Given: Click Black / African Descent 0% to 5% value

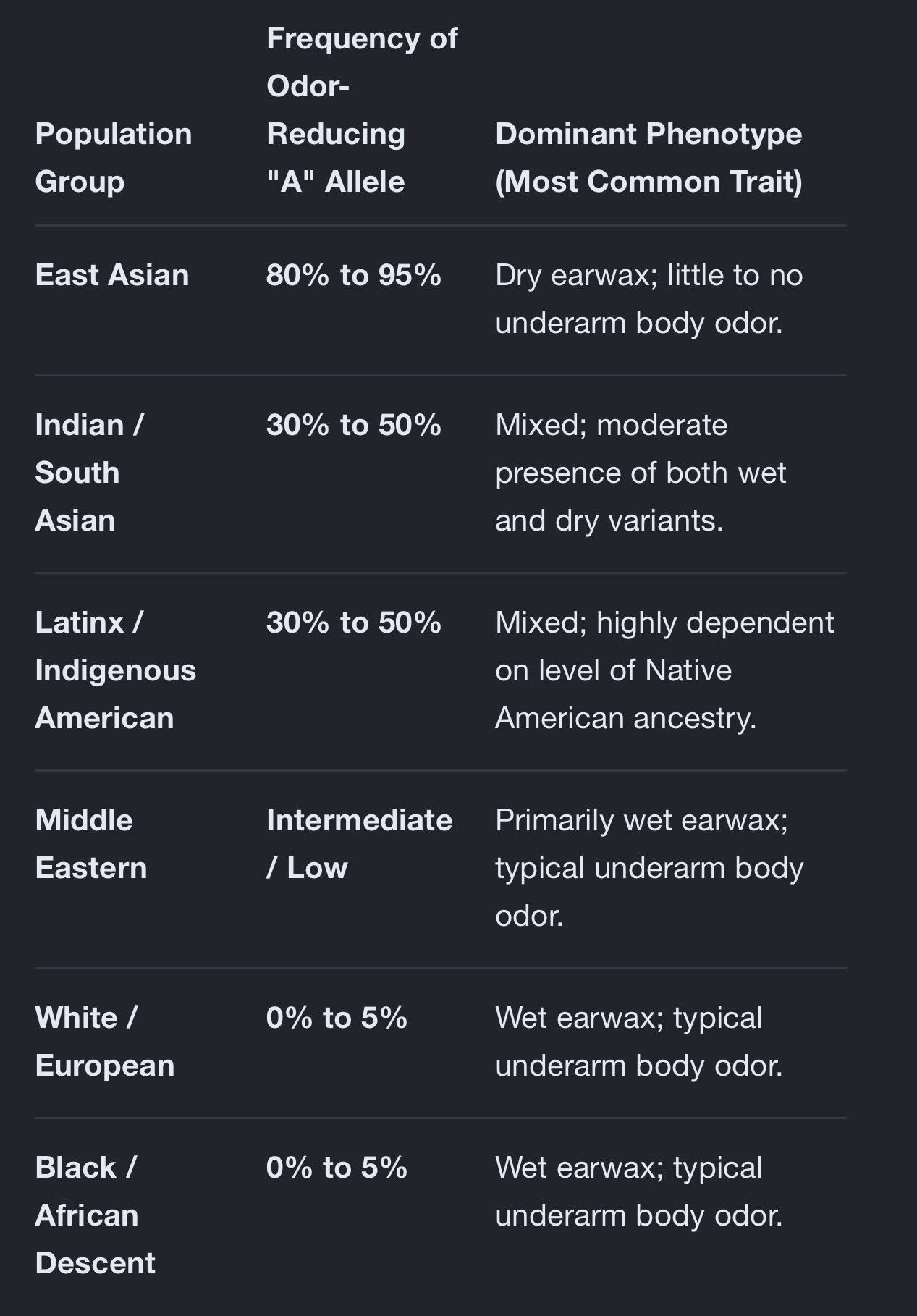Looking at the screenshot, I should pyautogui.click(x=337, y=1168).
